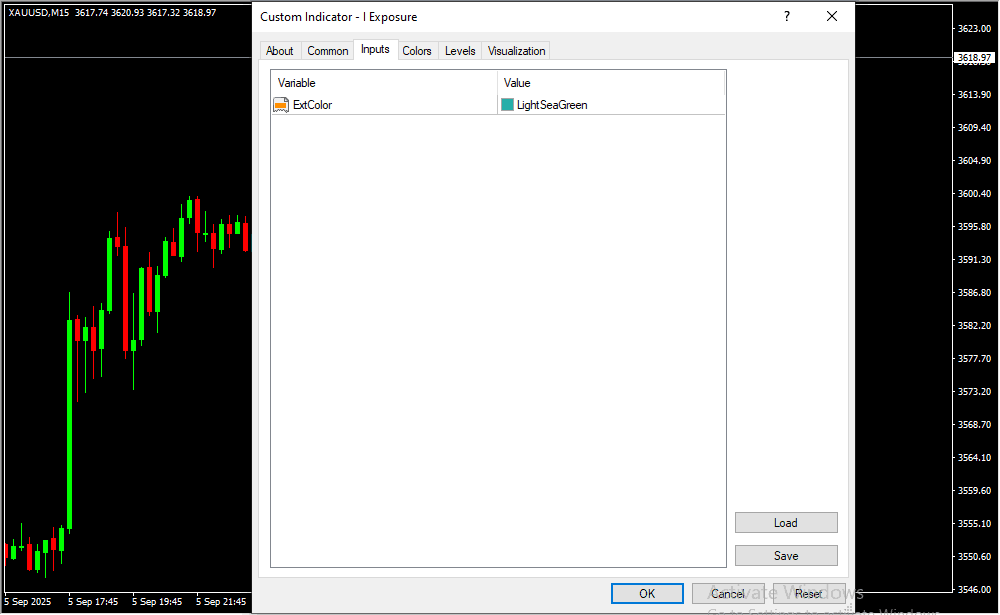Click the help question mark button
1000x615 pixels.
(x=786, y=17)
